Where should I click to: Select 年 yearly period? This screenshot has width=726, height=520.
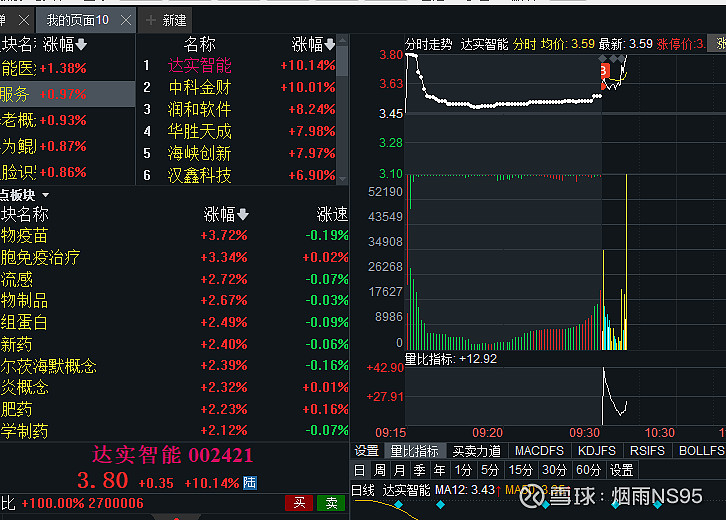click(439, 470)
